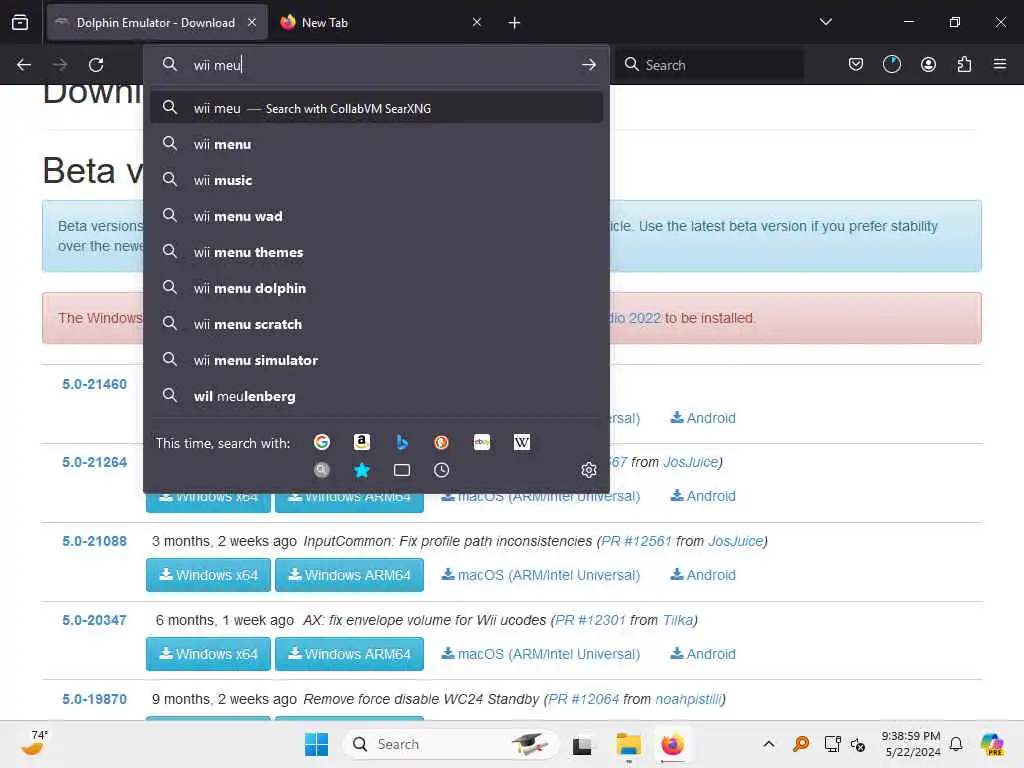Choose the 'wii music' suggestion
The image size is (1024, 768).
pyautogui.click(x=376, y=180)
